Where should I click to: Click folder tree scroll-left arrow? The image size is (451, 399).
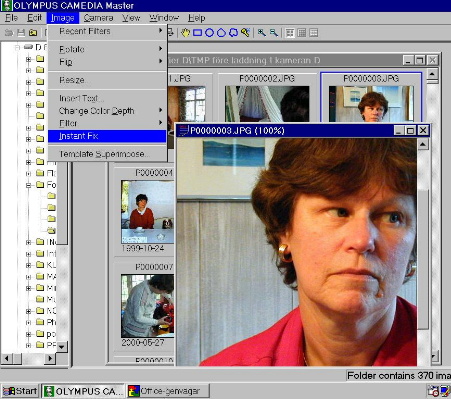point(7,358)
